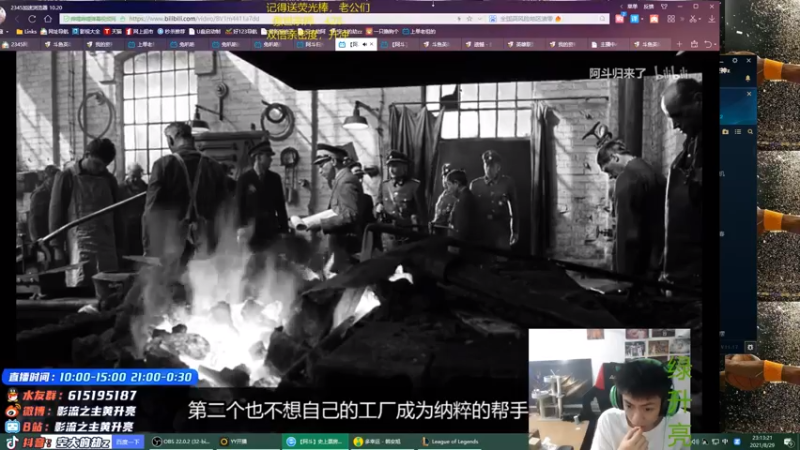Viewport: 800px width, 450px height.
Task: Switch to the 主播中 tab
Action: [607, 44]
